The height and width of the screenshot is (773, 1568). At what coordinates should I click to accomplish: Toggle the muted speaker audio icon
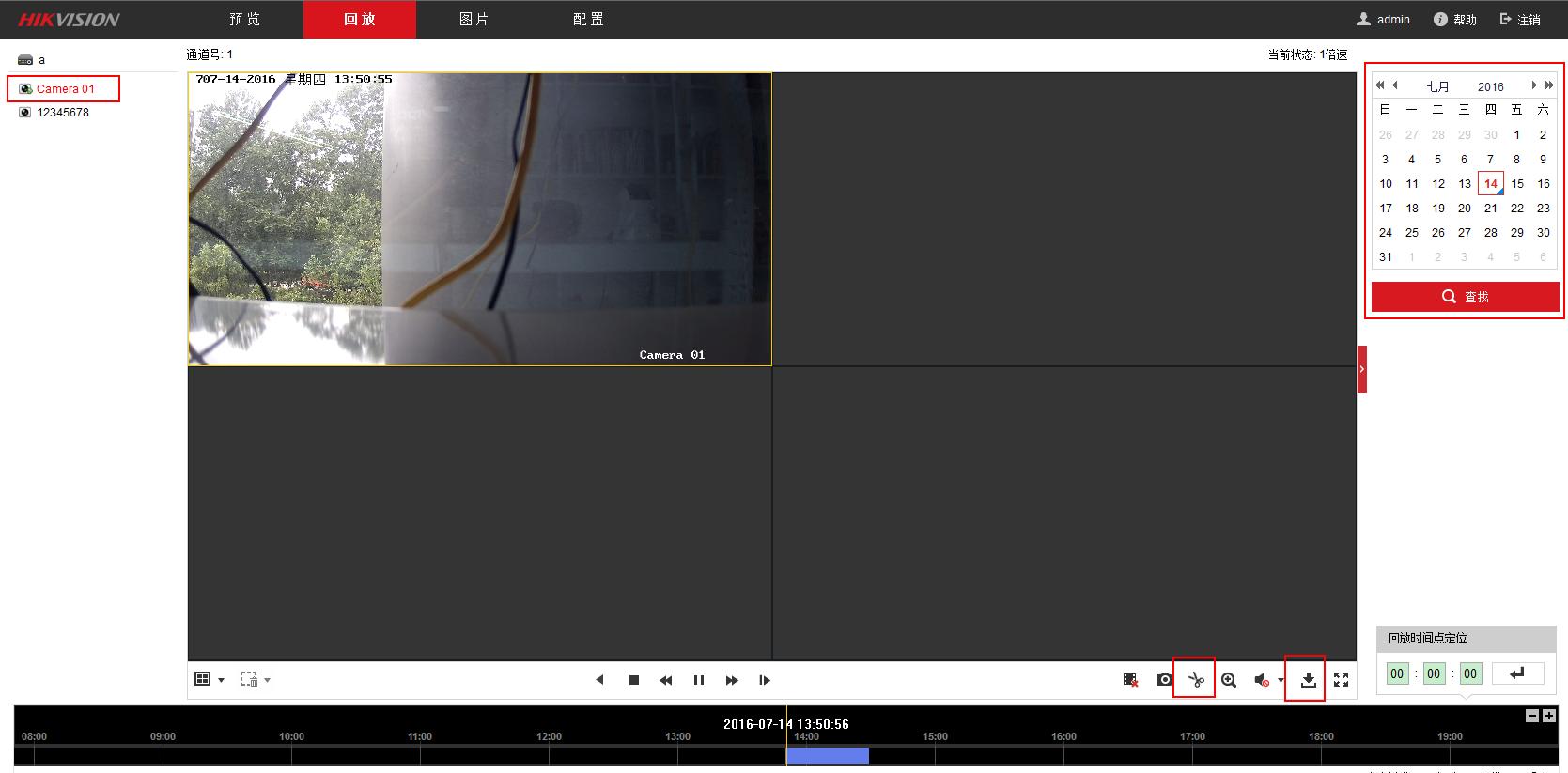1262,679
